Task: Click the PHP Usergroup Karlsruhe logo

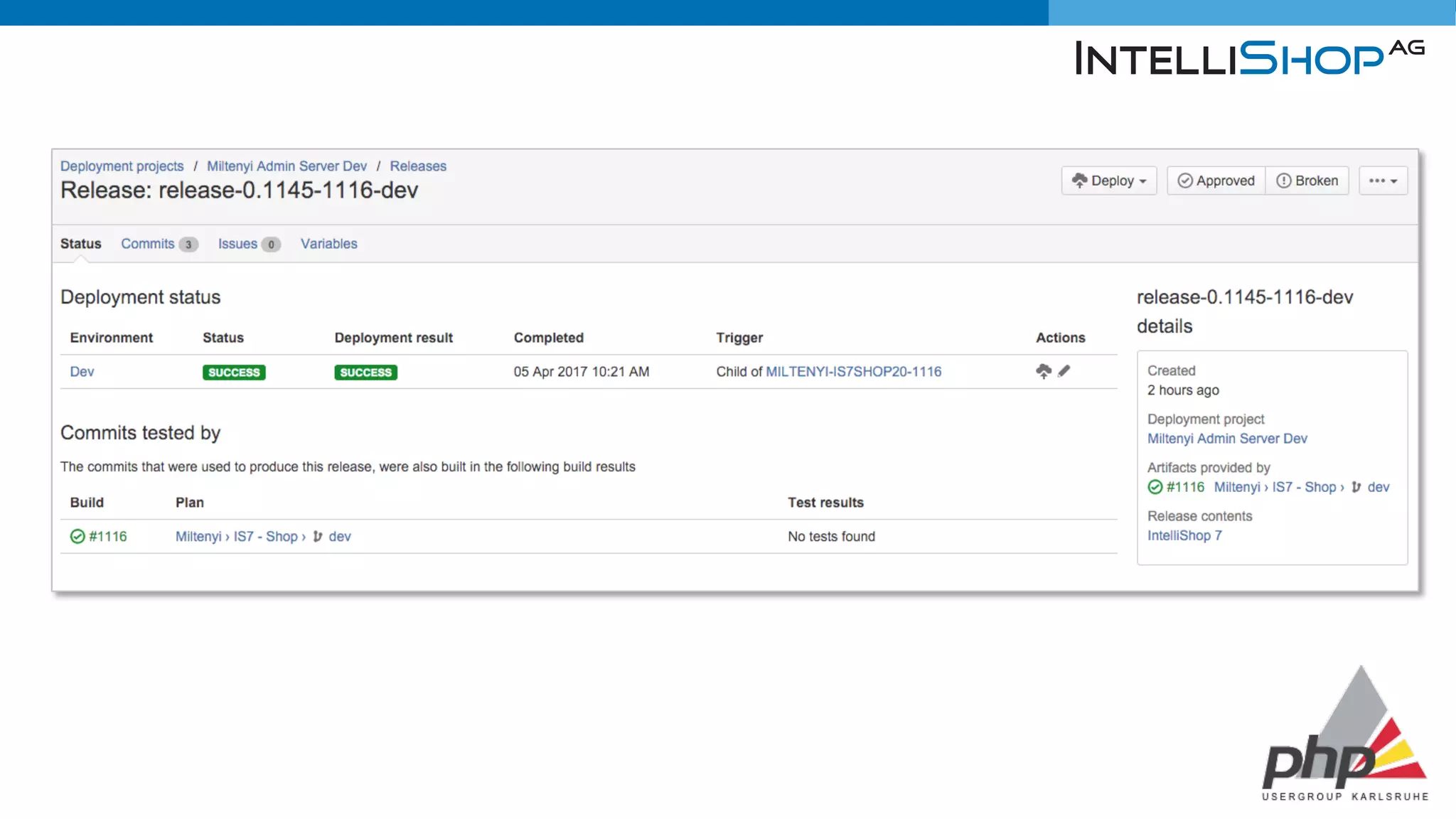Action: tap(1345, 736)
